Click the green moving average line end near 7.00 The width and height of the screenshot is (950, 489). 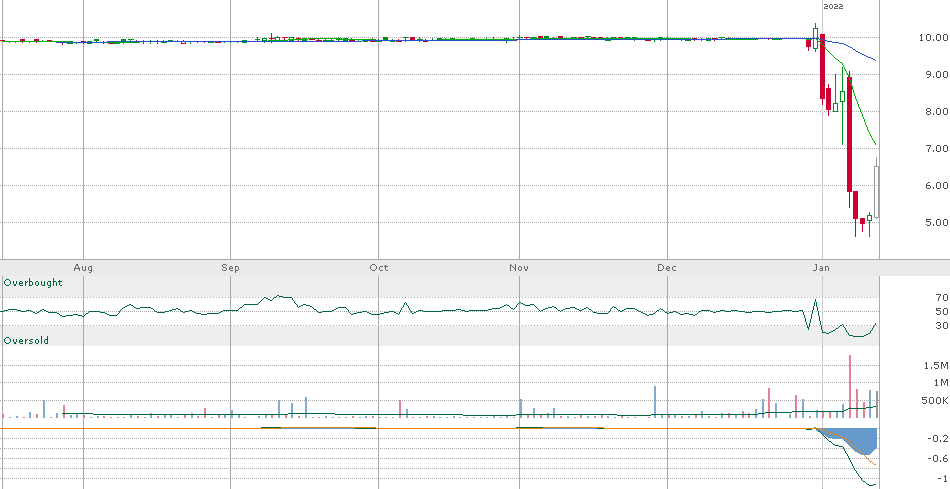874,142
